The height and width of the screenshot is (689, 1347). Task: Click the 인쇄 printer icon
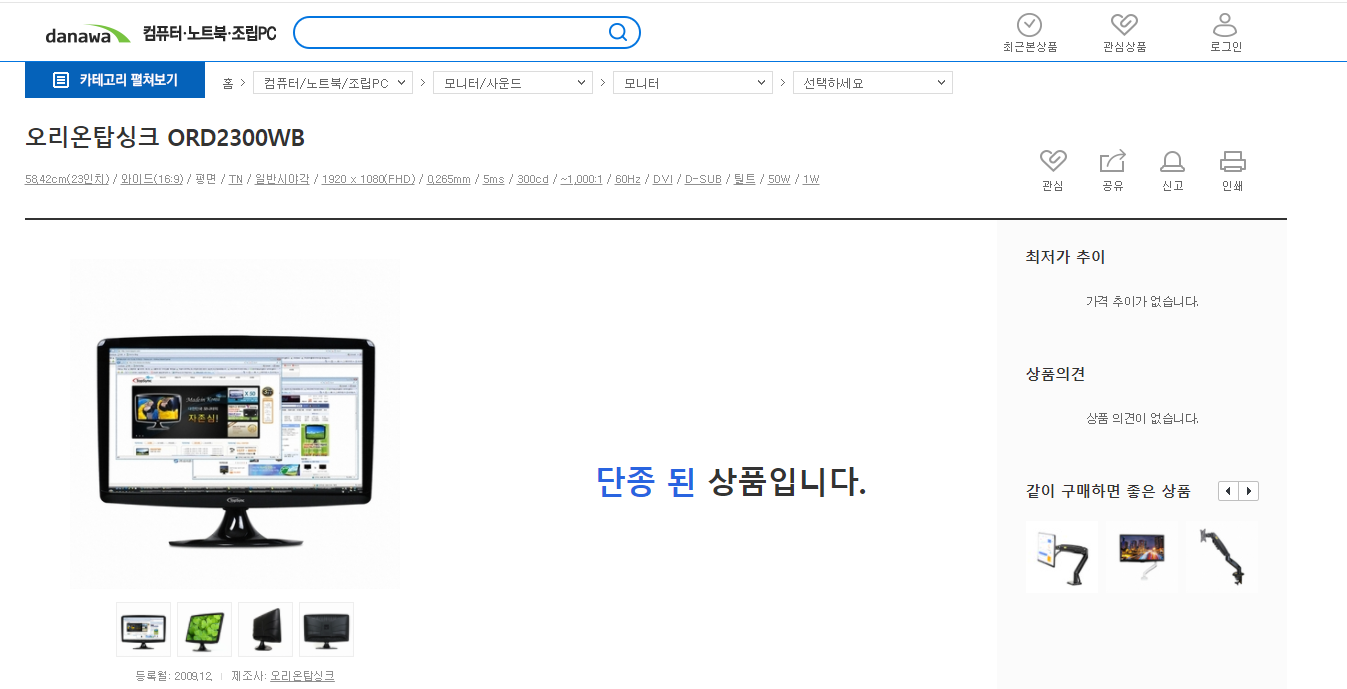tap(1232, 161)
